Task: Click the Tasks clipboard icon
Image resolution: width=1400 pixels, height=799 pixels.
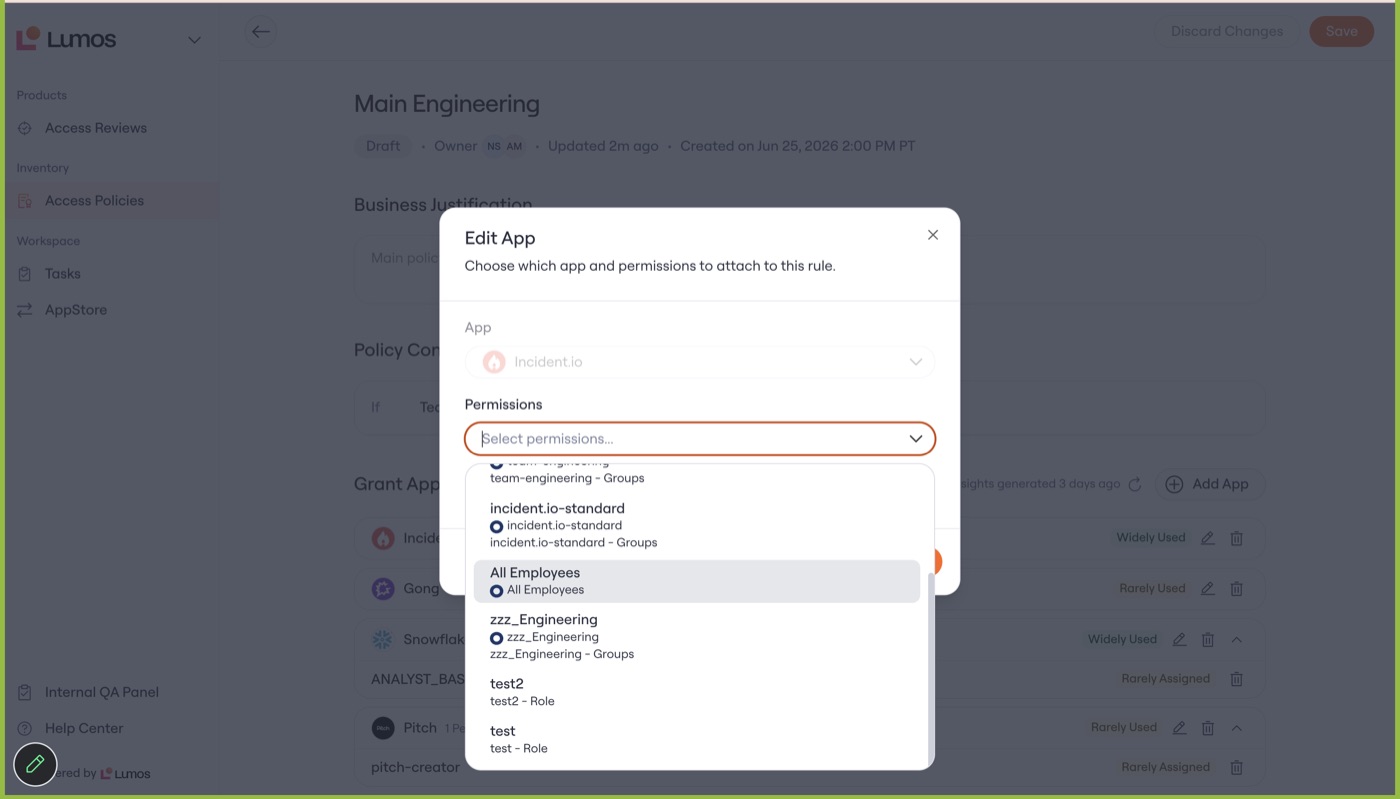Action: point(25,274)
